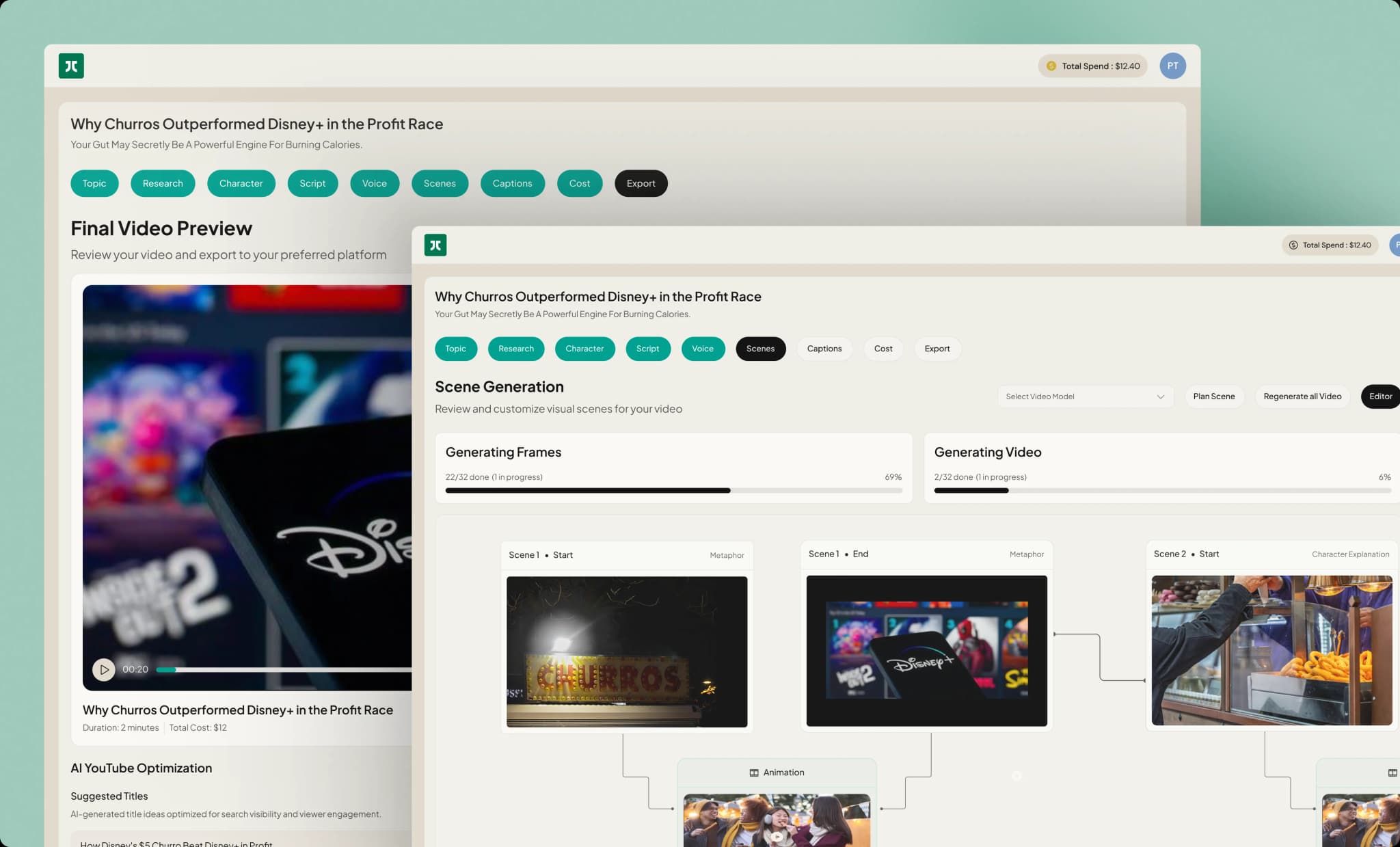Open the Cost tab in front window
Image resolution: width=1400 pixels, height=847 pixels.
pos(883,349)
